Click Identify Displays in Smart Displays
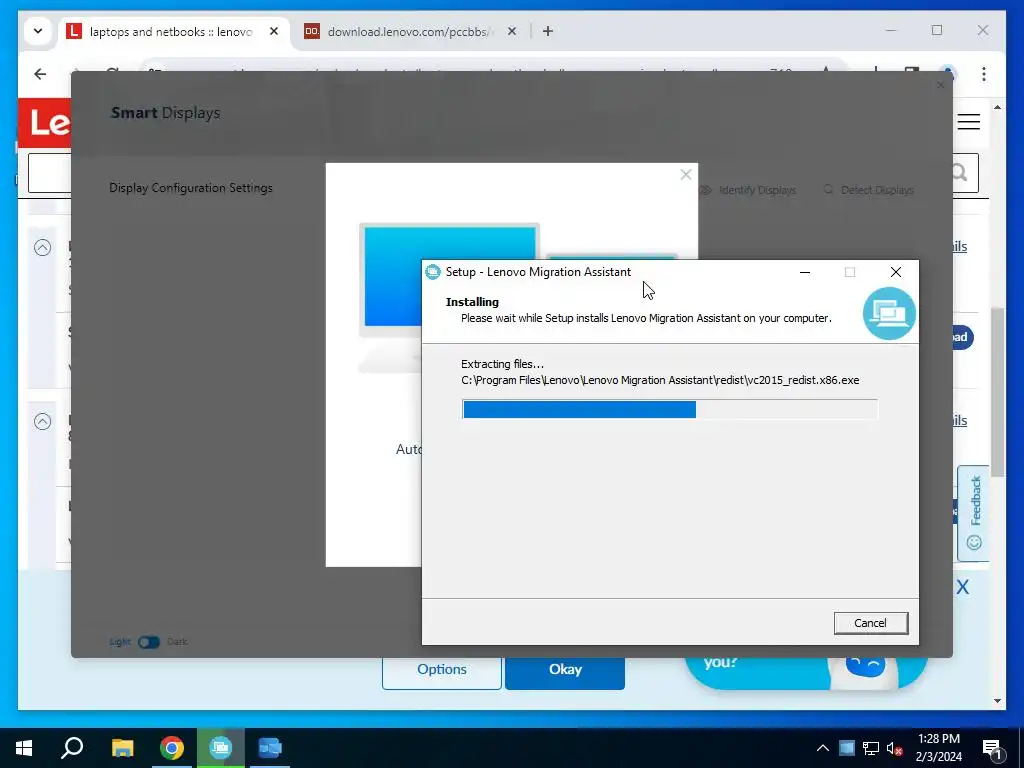 (748, 190)
